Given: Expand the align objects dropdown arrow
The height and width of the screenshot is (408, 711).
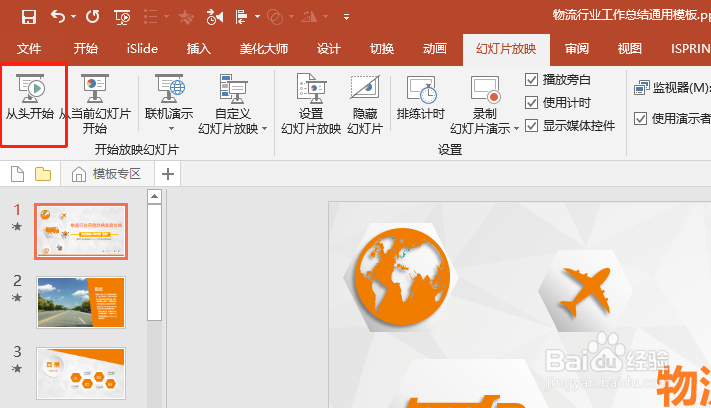Looking at the screenshot, I should click(x=258, y=17).
